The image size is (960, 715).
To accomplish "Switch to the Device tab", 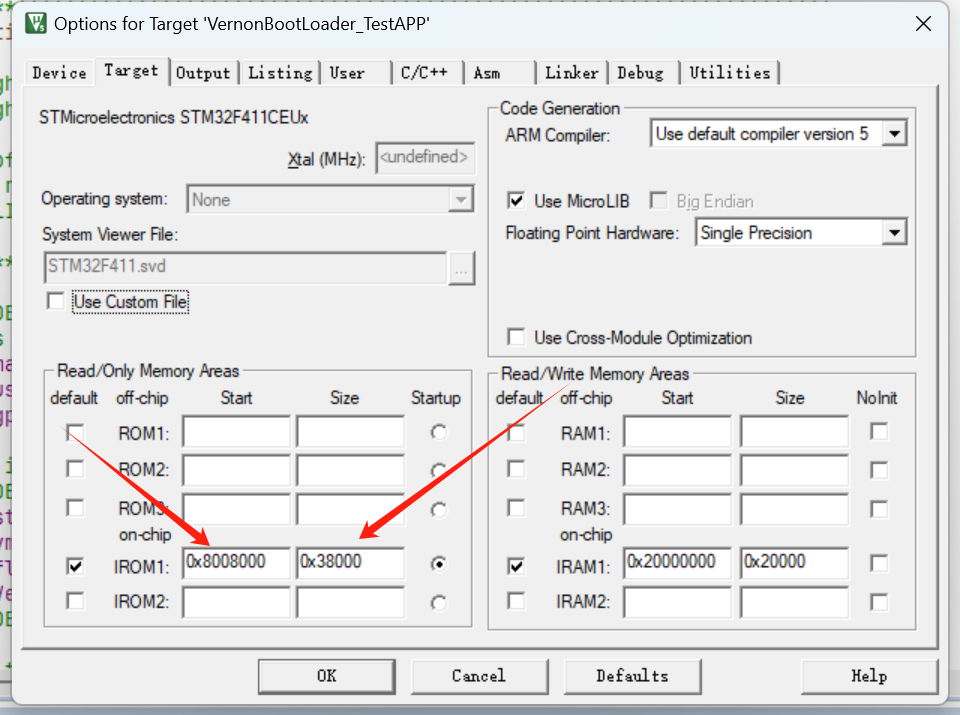I will pyautogui.click(x=59, y=73).
